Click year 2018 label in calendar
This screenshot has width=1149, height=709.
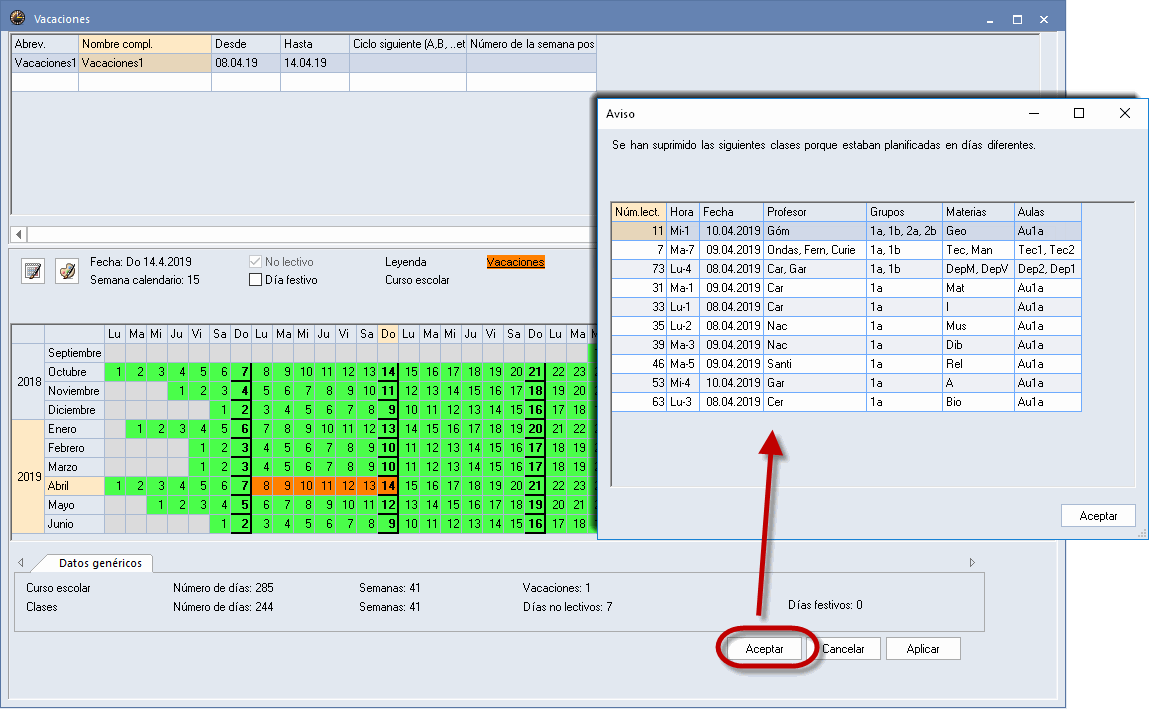click(x=29, y=382)
